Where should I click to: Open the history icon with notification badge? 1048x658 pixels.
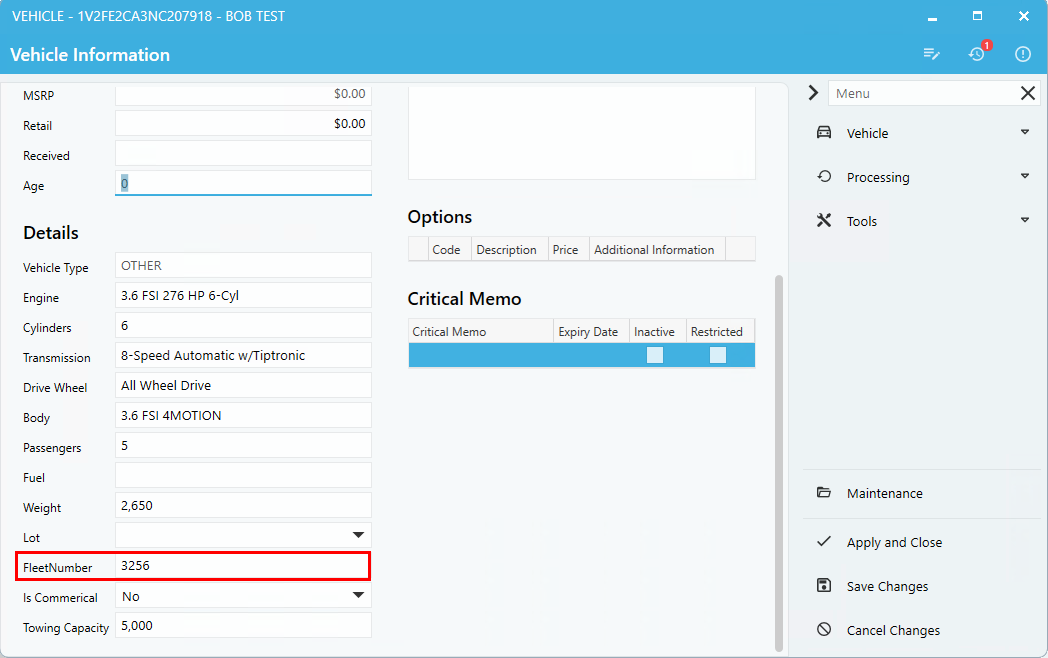point(977,54)
